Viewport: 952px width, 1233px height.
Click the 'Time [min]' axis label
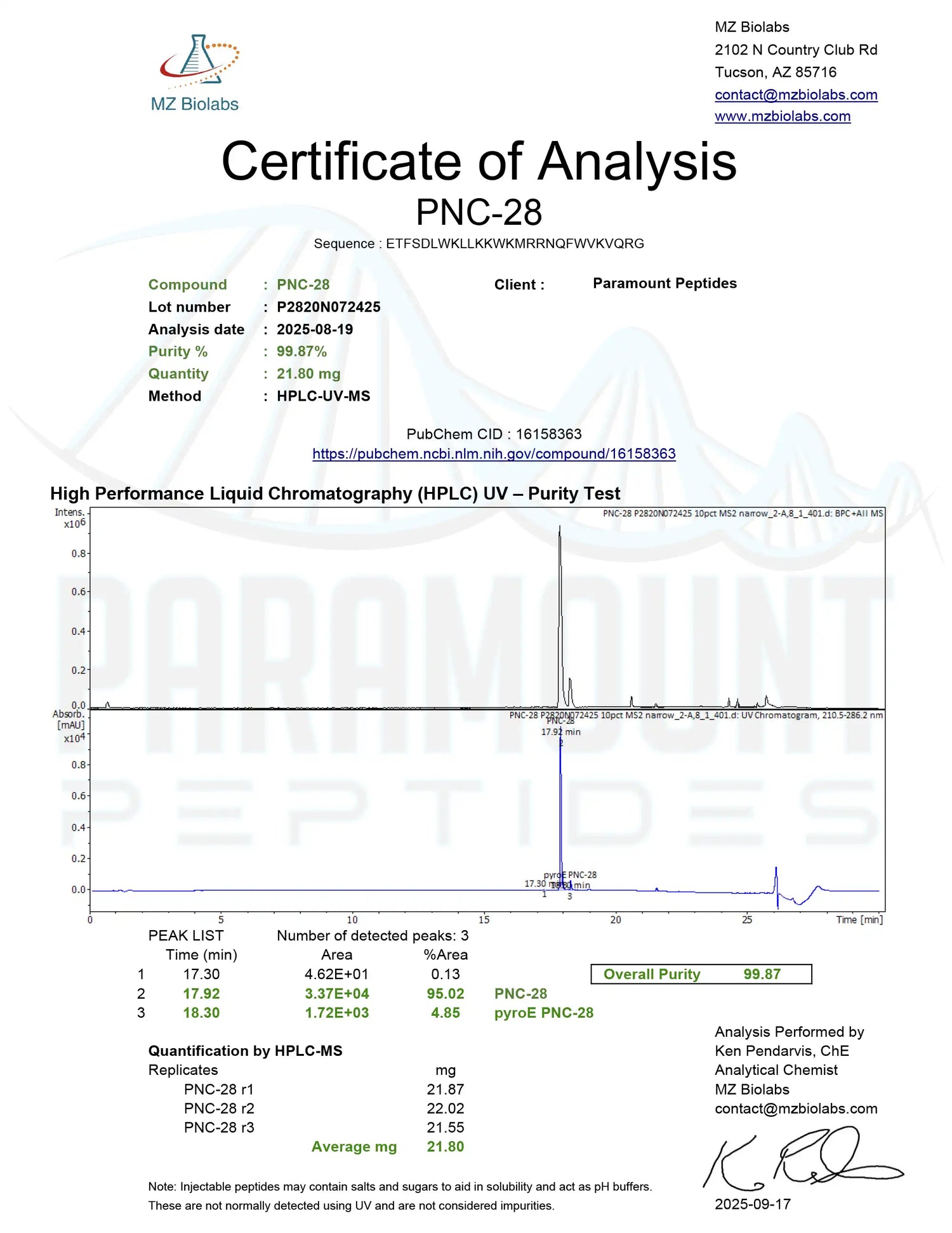pyautogui.click(x=859, y=920)
